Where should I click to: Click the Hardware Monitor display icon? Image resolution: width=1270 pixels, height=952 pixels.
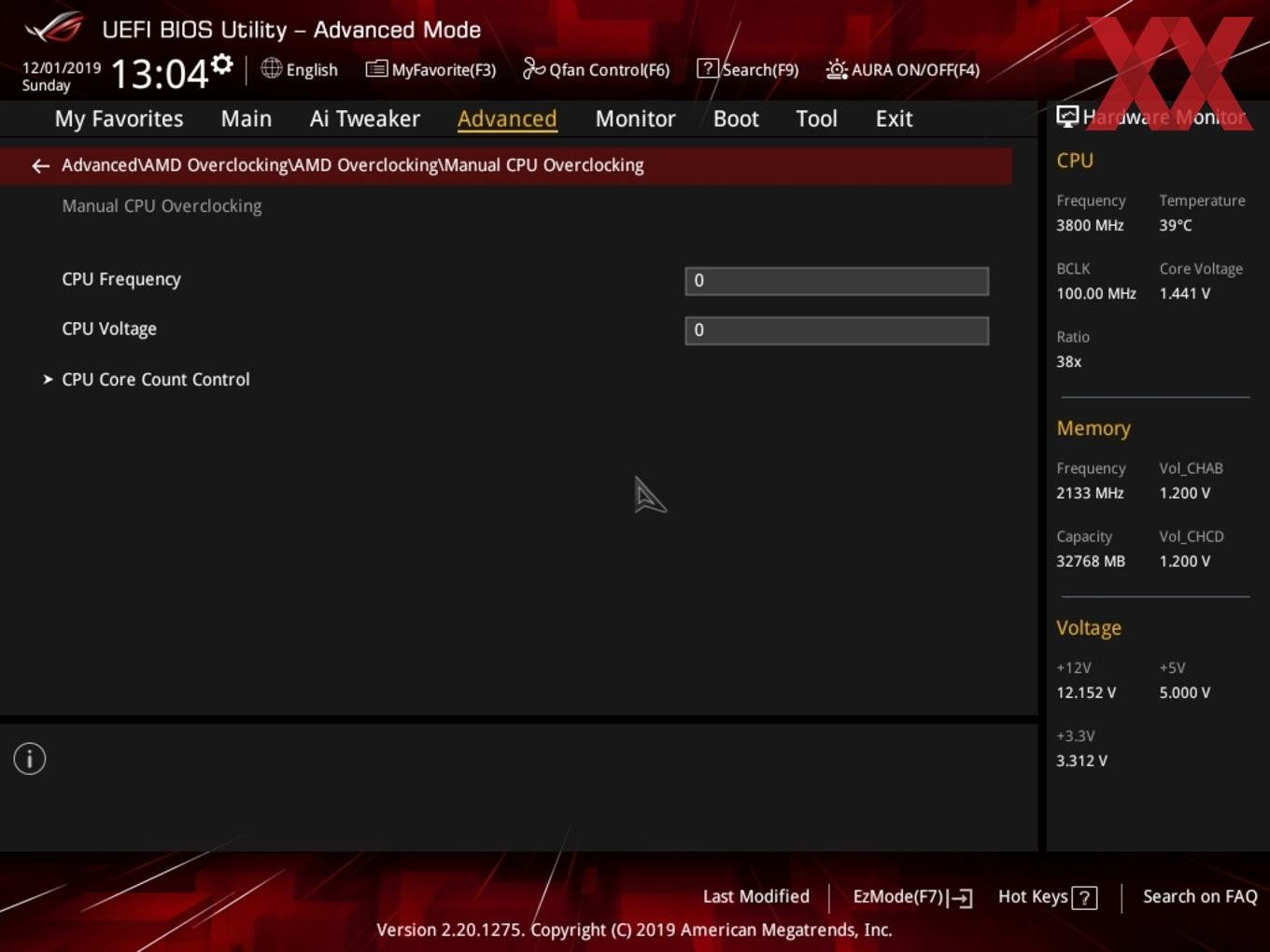point(1067,117)
